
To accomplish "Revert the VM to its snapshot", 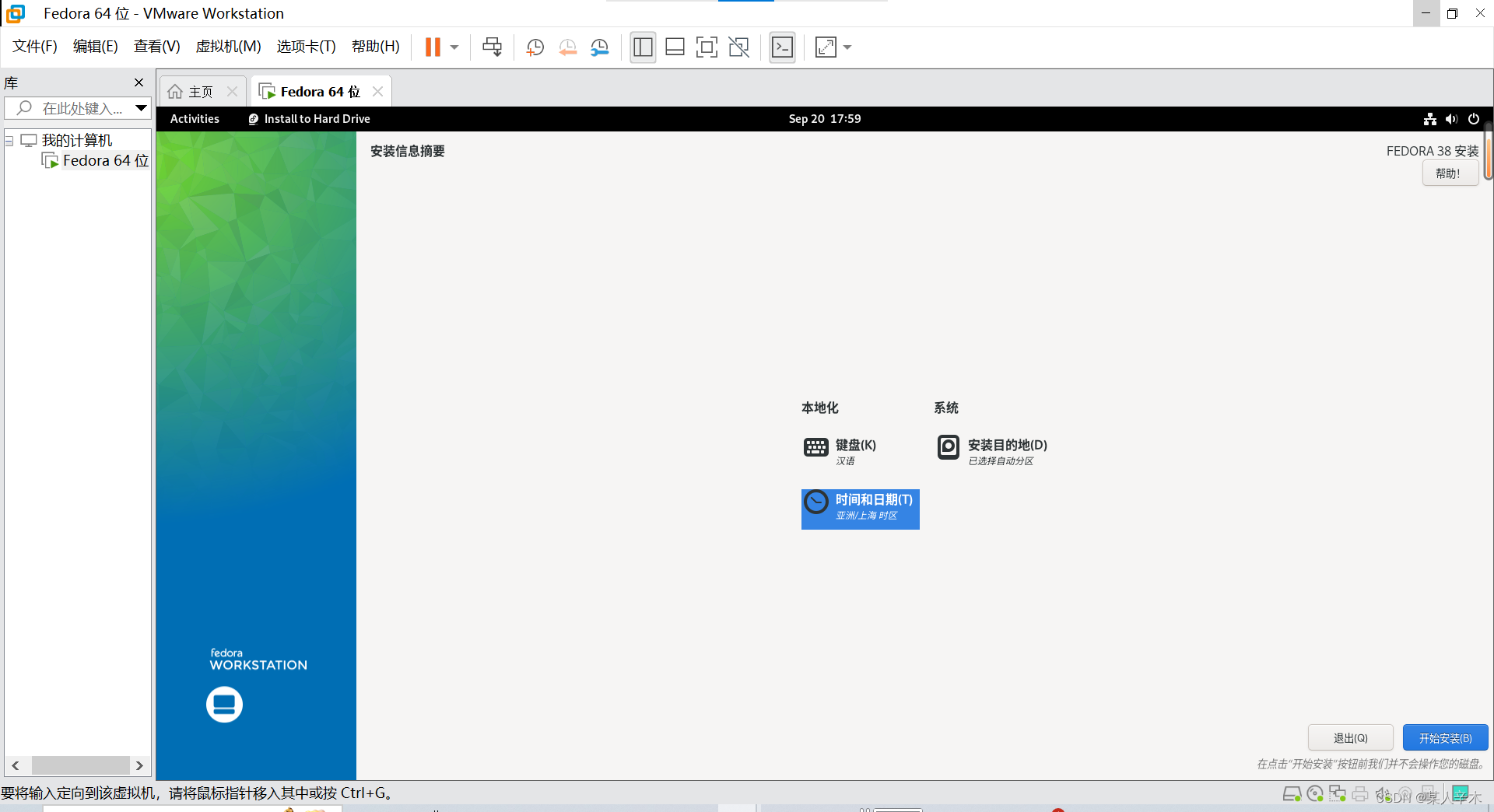I will (567, 47).
